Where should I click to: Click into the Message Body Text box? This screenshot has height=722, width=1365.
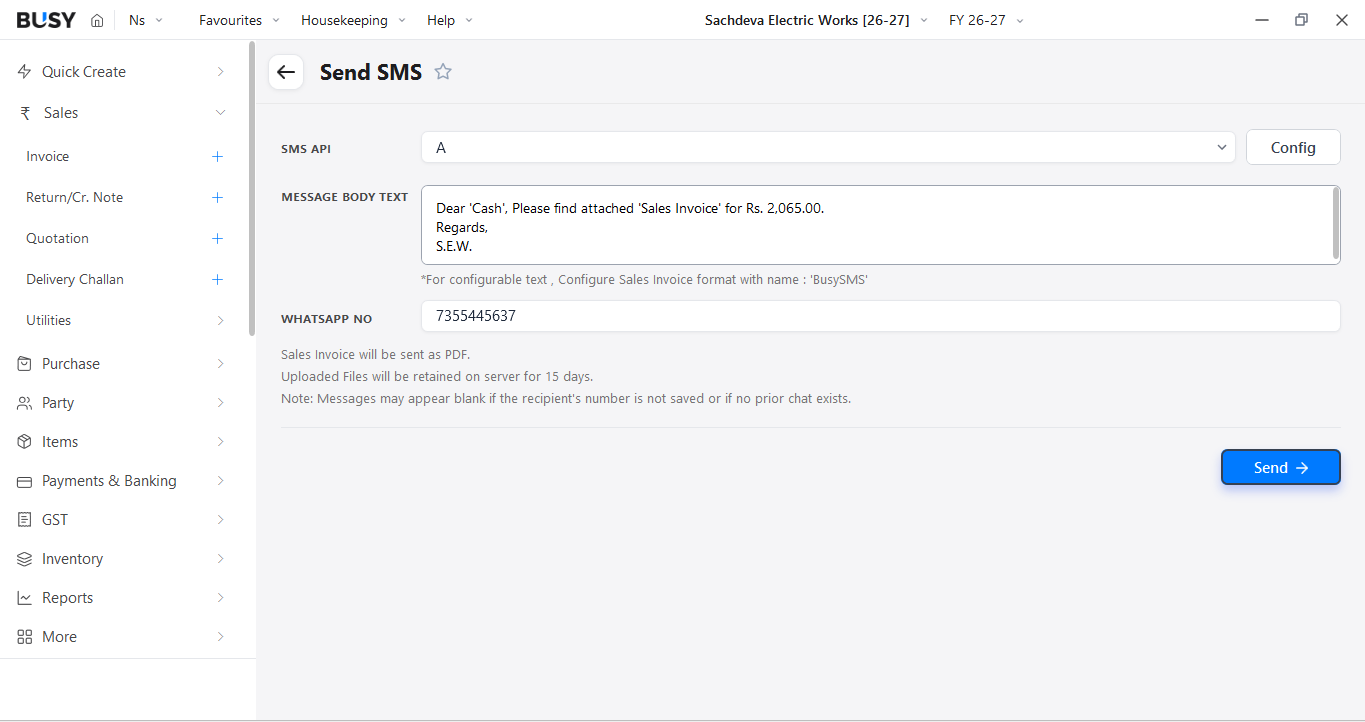point(880,225)
